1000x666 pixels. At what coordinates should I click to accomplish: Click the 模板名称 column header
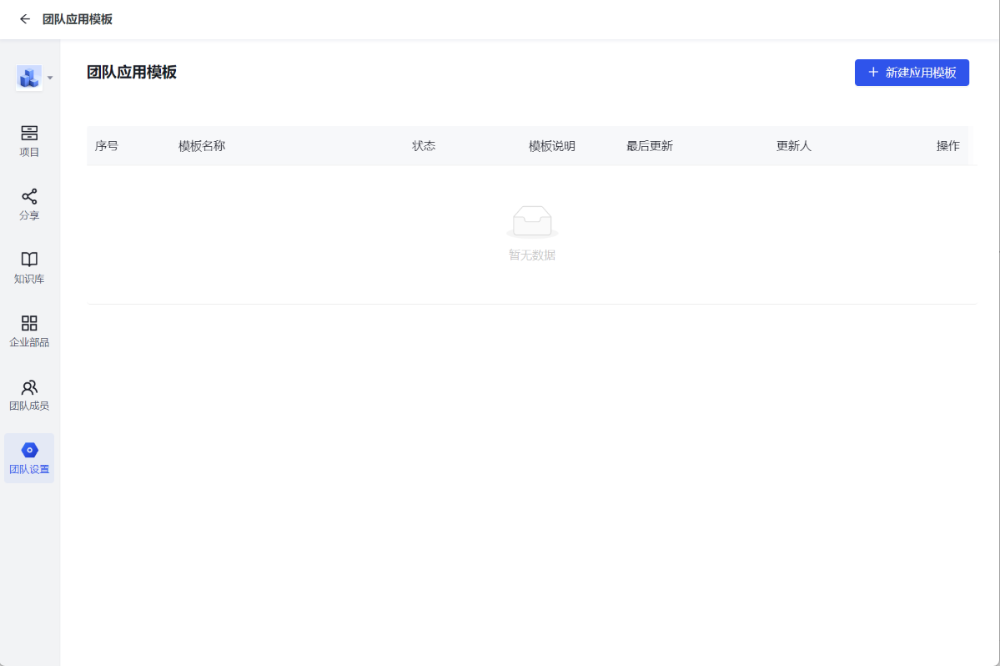pos(202,146)
